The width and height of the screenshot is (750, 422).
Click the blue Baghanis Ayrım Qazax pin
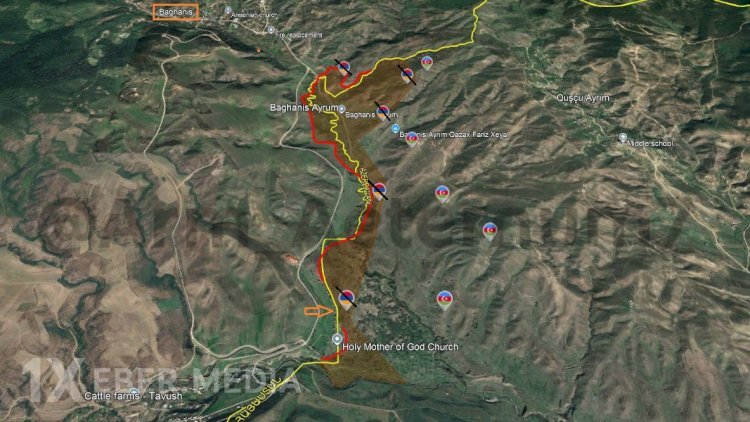point(395,129)
